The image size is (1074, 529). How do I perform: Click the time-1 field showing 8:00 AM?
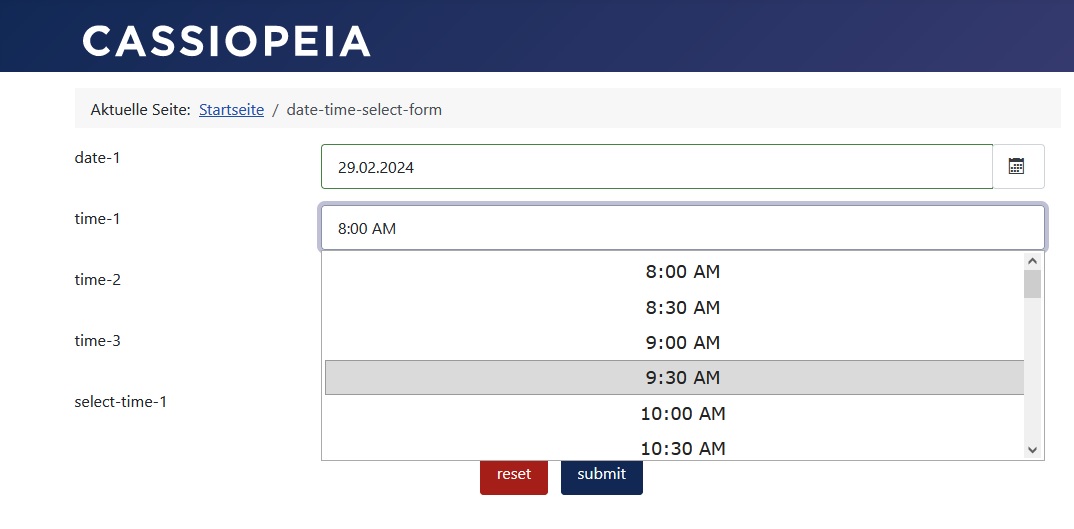point(682,228)
